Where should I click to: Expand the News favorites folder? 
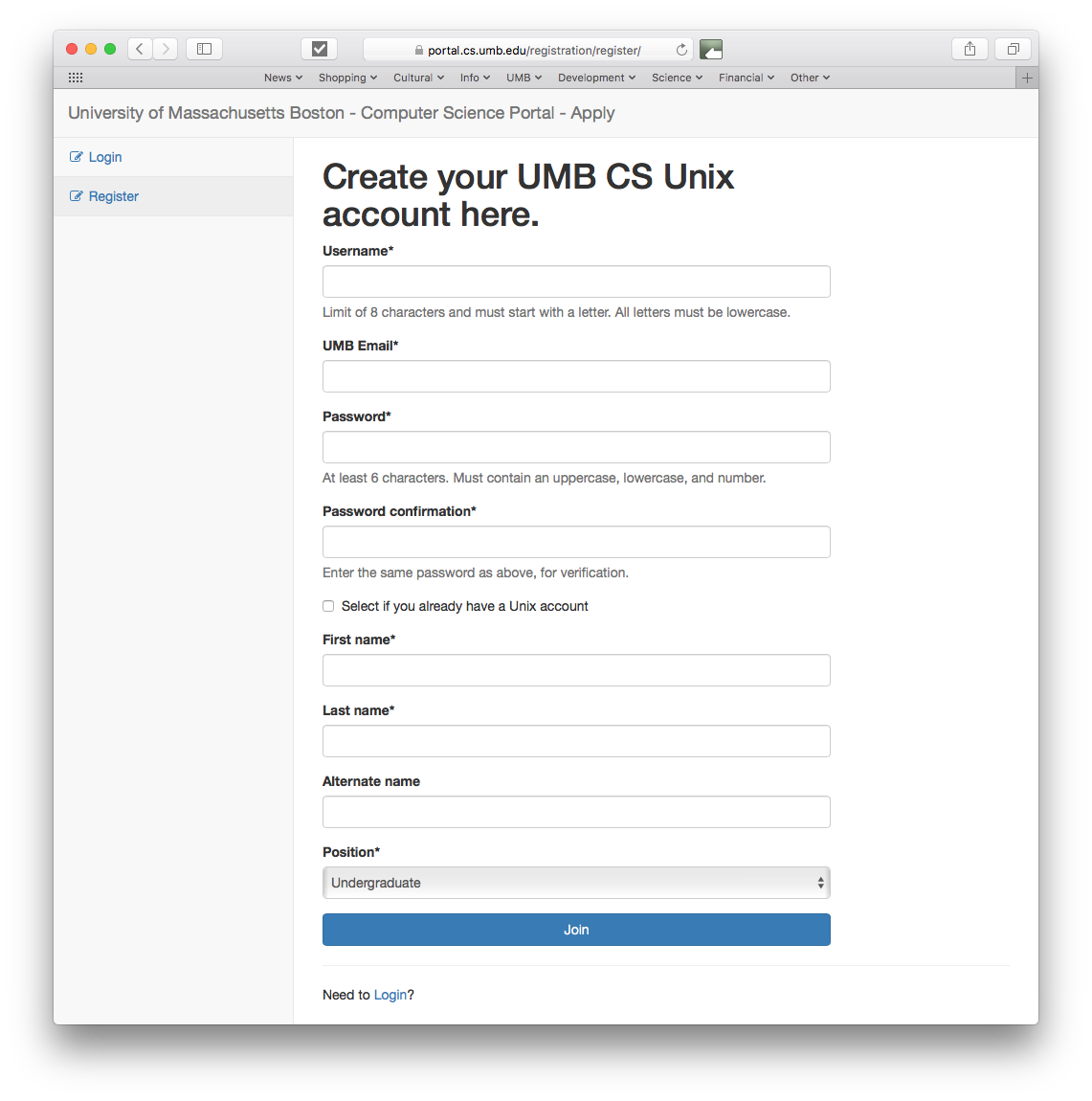click(283, 78)
